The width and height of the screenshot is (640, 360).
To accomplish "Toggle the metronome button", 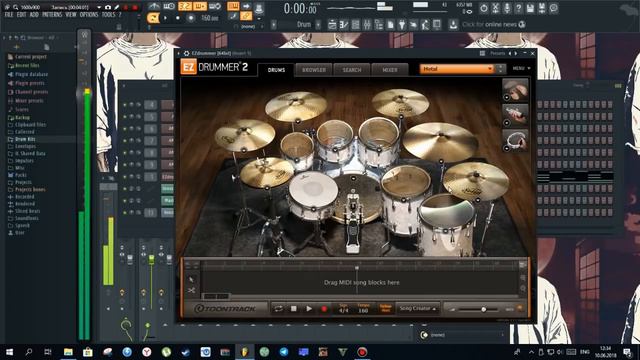I will pos(154,6).
